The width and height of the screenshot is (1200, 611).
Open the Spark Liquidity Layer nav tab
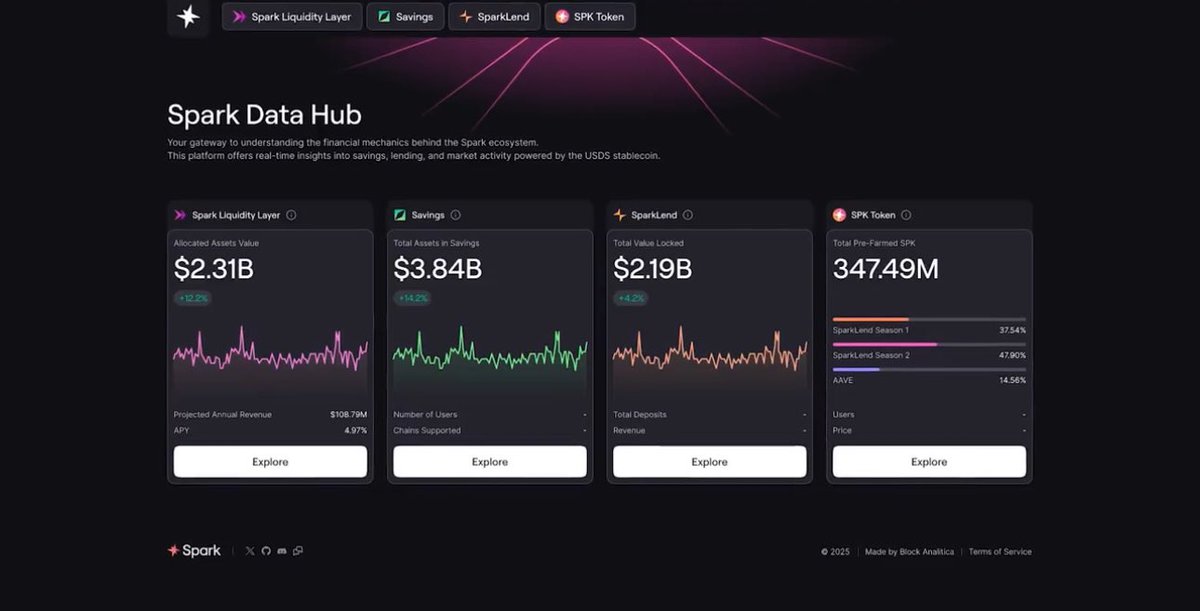(x=292, y=17)
